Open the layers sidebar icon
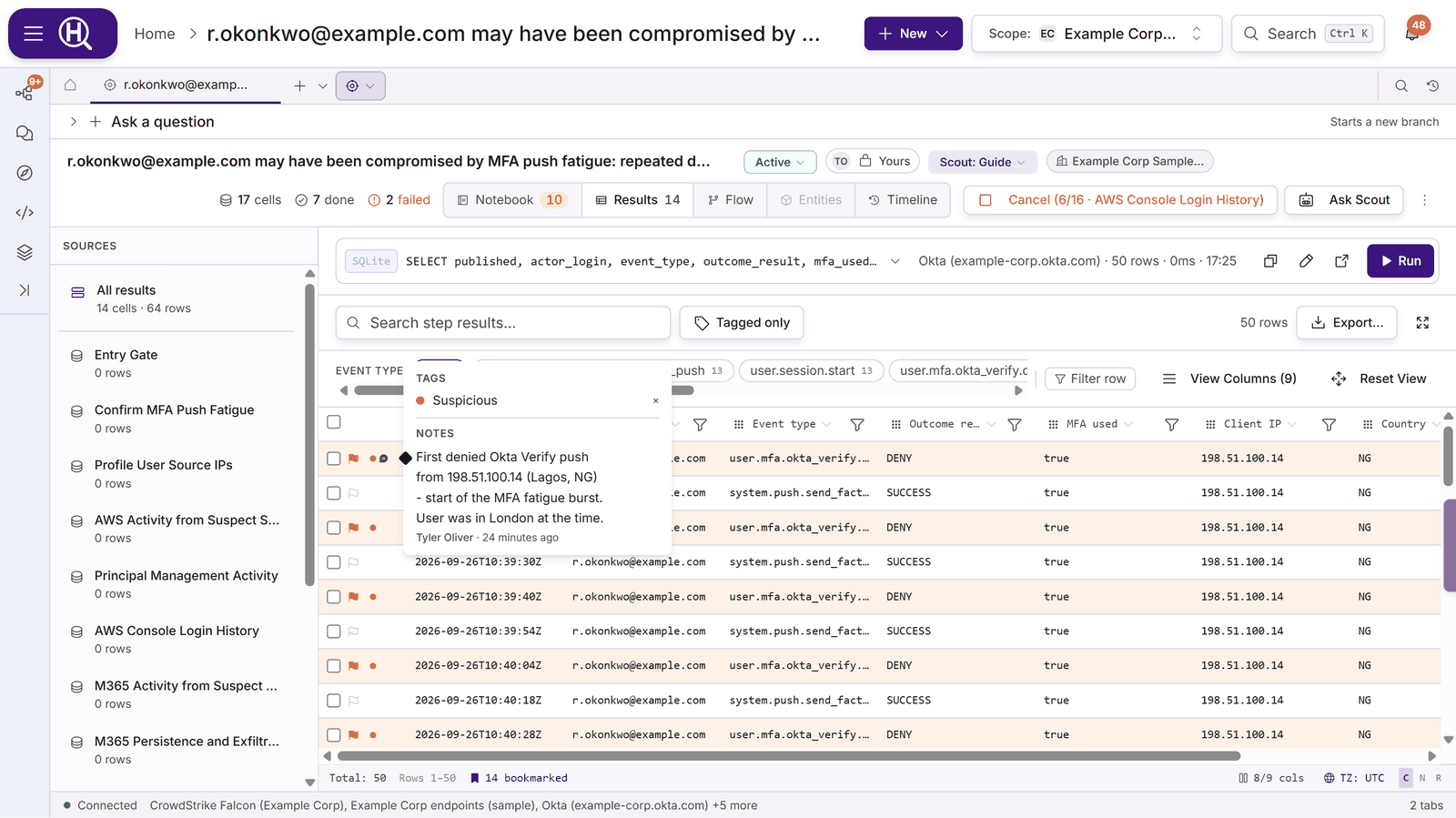 click(25, 252)
